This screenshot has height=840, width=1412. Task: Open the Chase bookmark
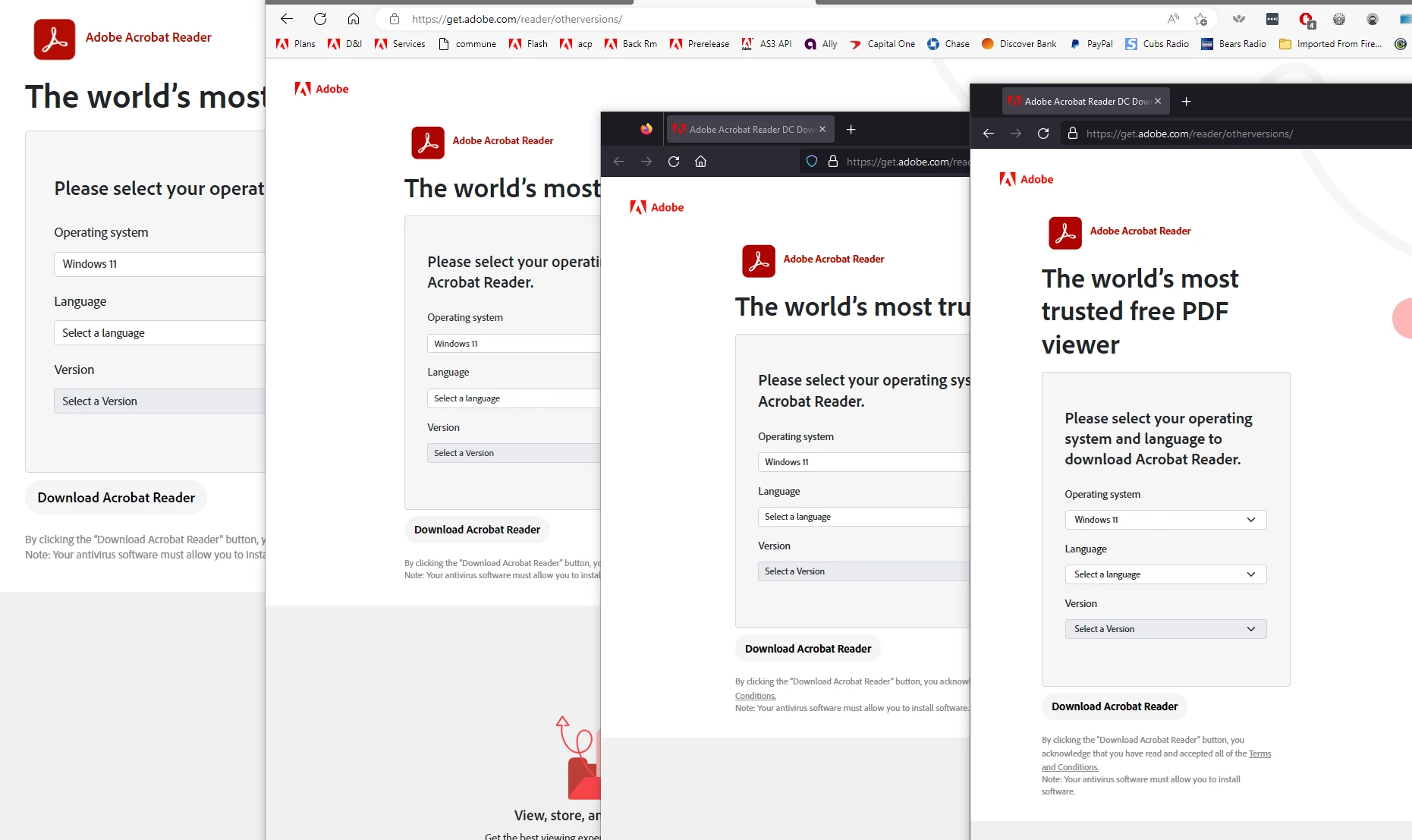[948, 44]
